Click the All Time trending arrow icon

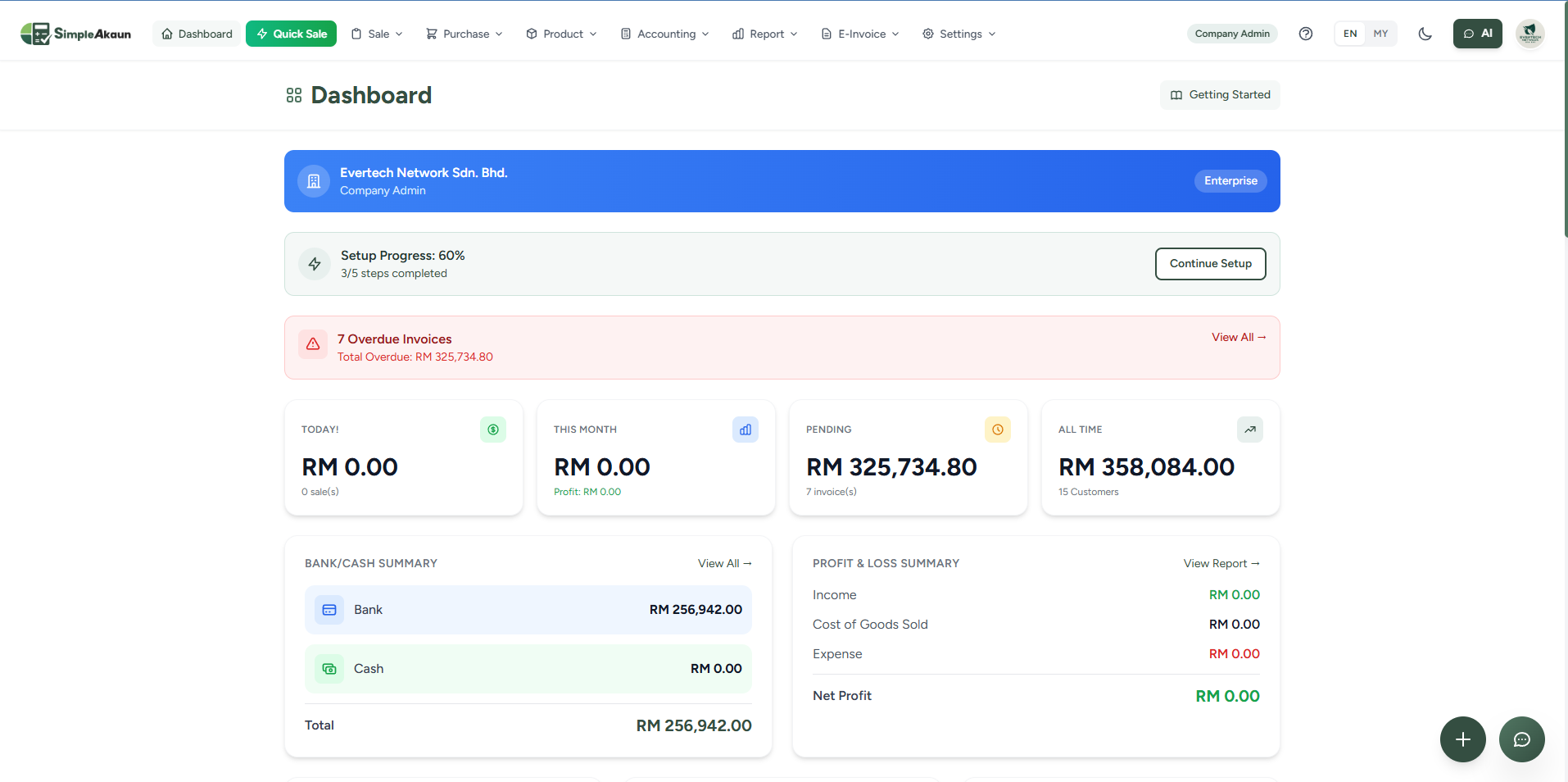click(x=1249, y=430)
